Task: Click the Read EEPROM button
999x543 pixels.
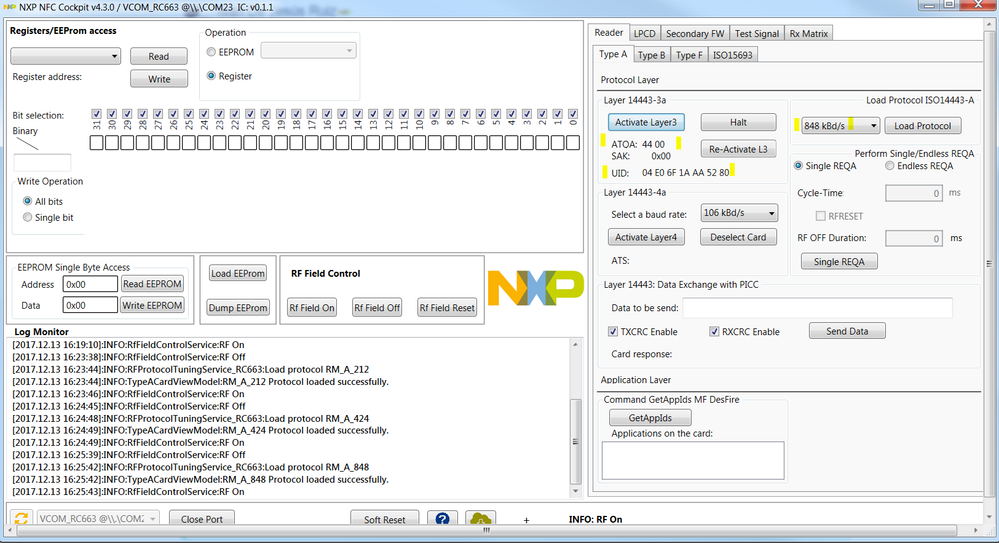Action: pos(152,284)
